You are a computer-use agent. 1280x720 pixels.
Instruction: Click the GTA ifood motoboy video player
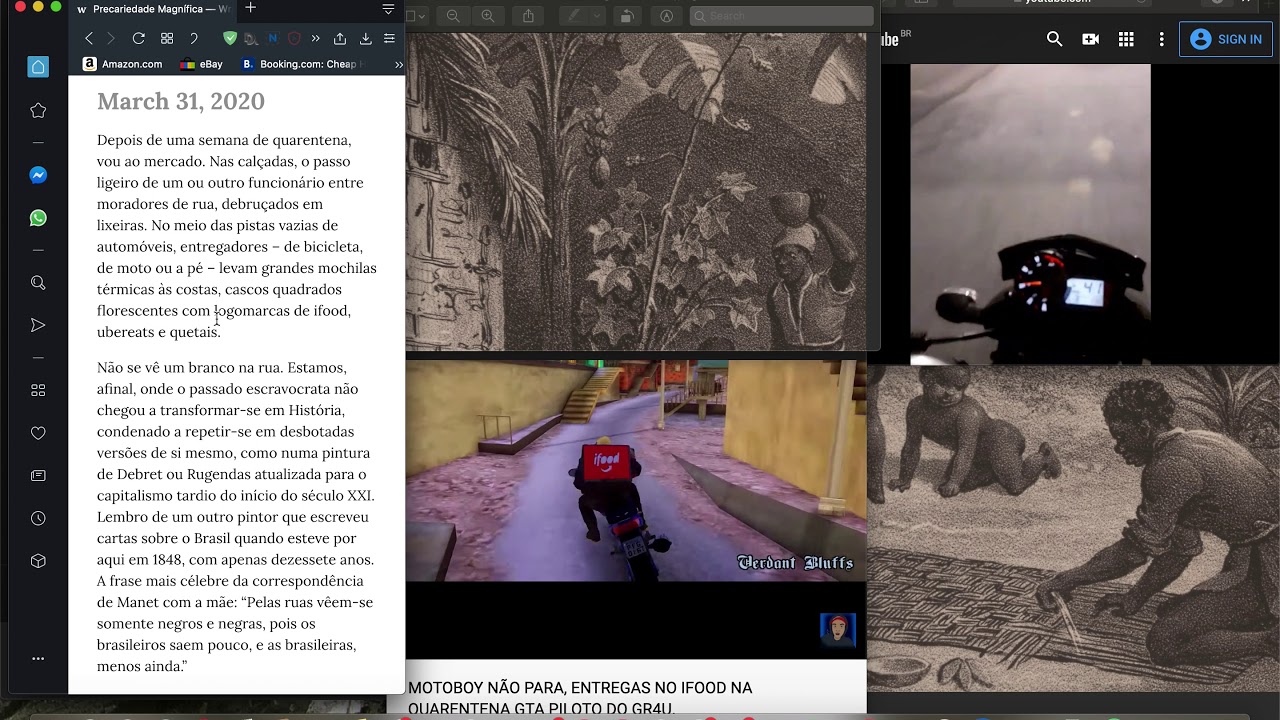636,471
